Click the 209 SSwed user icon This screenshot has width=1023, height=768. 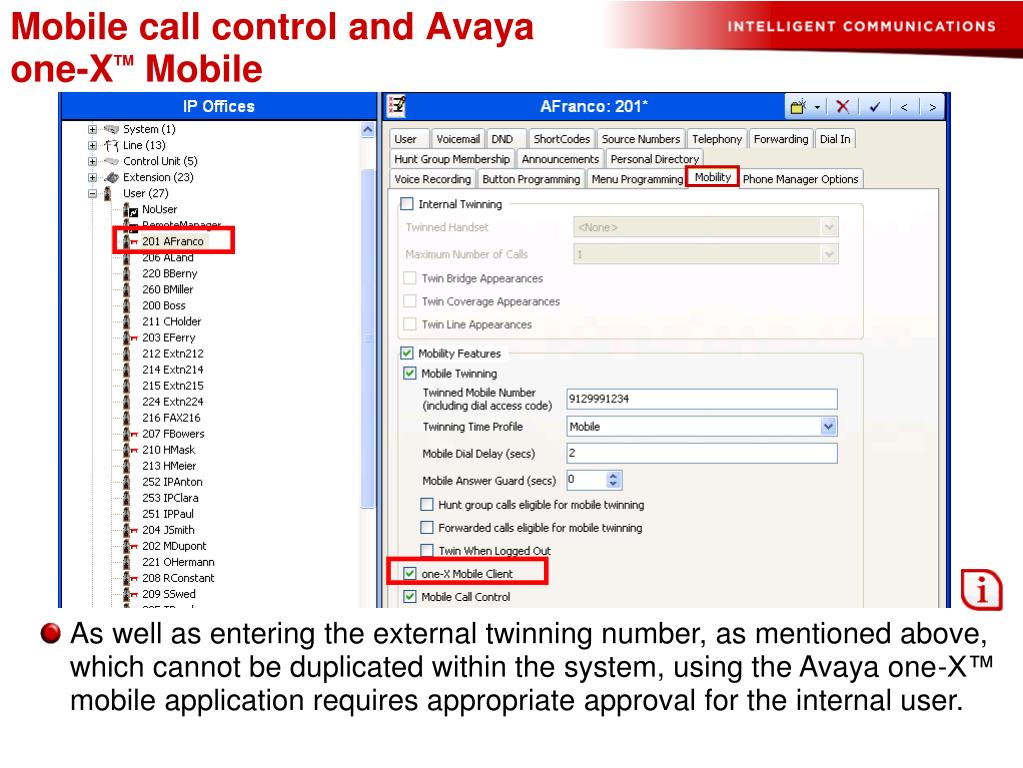click(x=130, y=594)
